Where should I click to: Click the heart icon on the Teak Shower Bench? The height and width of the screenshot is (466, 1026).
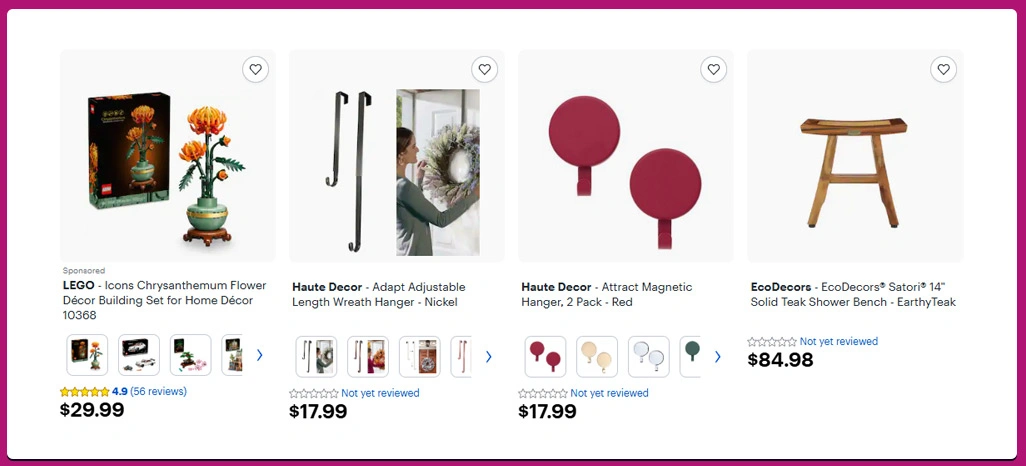(x=943, y=69)
